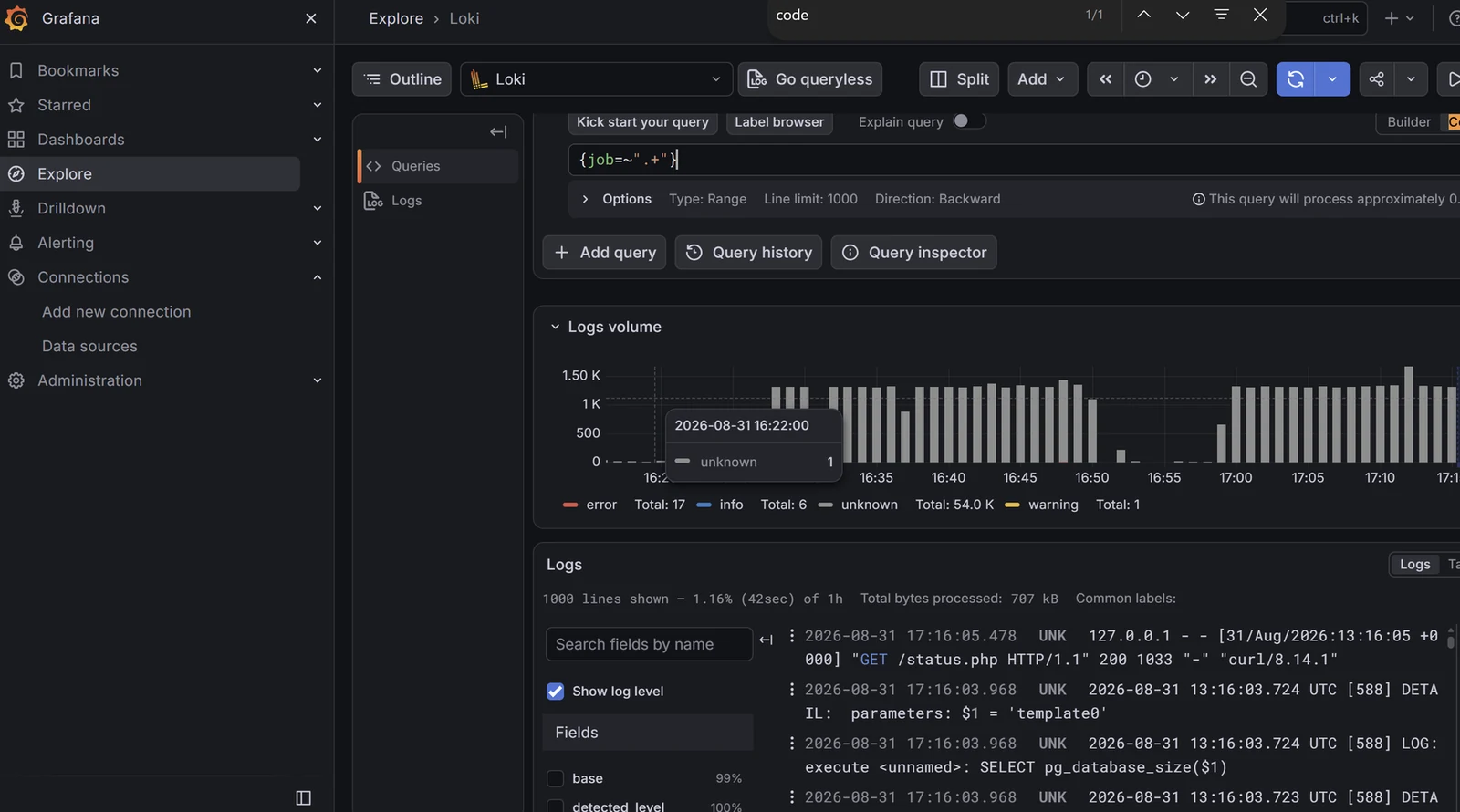
Task: Expand the Dashboards menu section
Action: [318, 140]
